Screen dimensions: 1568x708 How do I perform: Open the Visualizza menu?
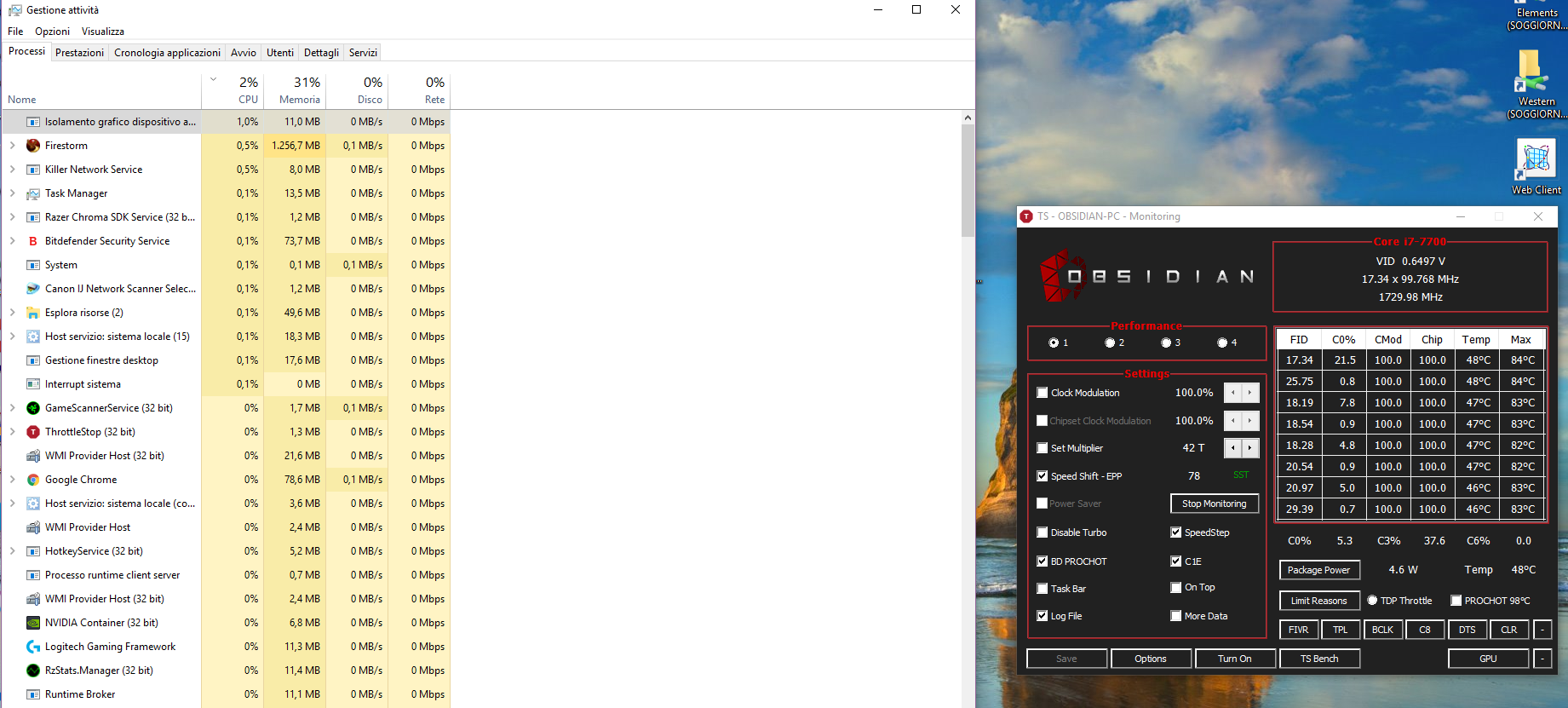(x=103, y=32)
